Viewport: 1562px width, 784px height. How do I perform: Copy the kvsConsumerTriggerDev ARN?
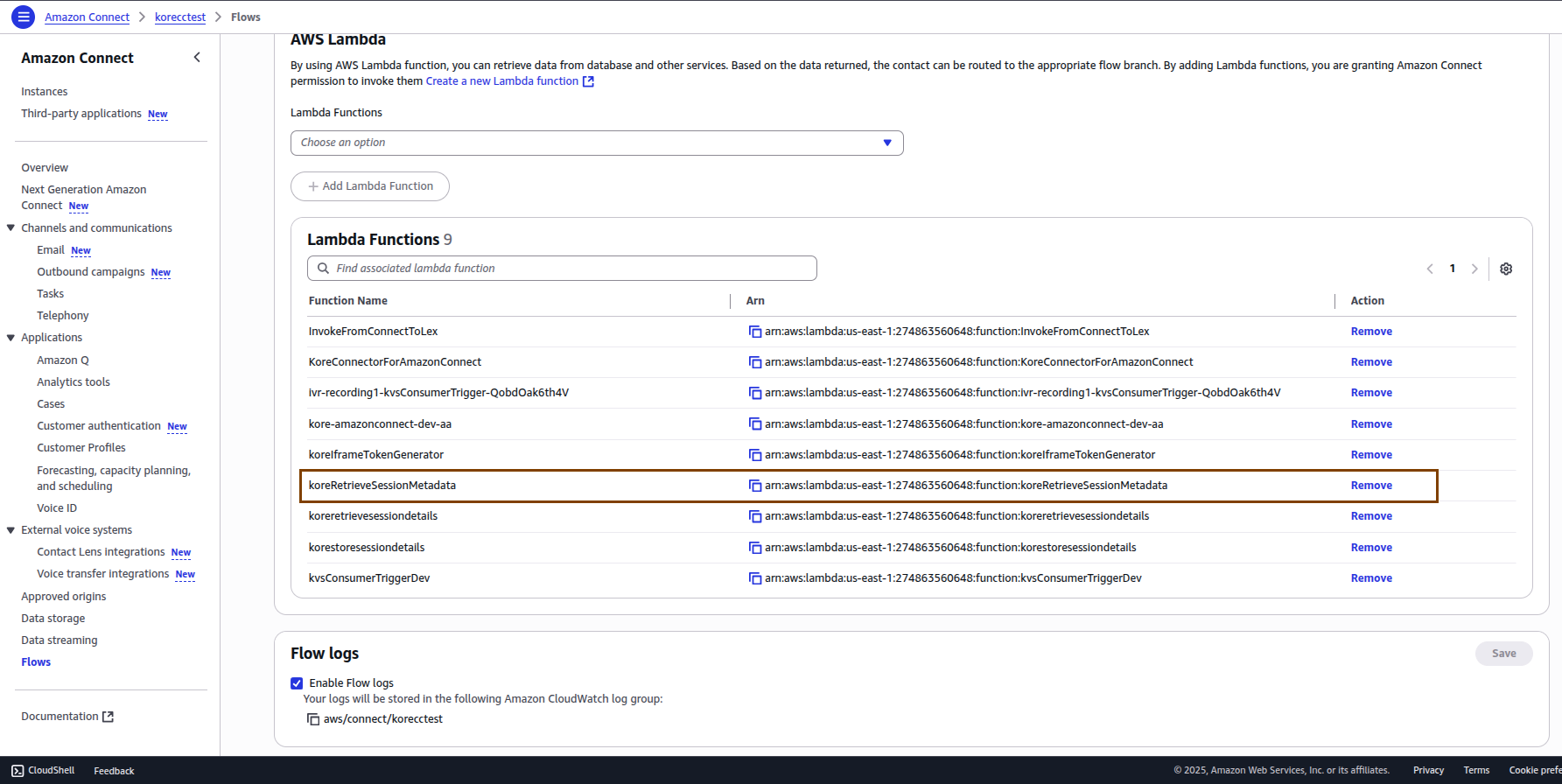(754, 578)
